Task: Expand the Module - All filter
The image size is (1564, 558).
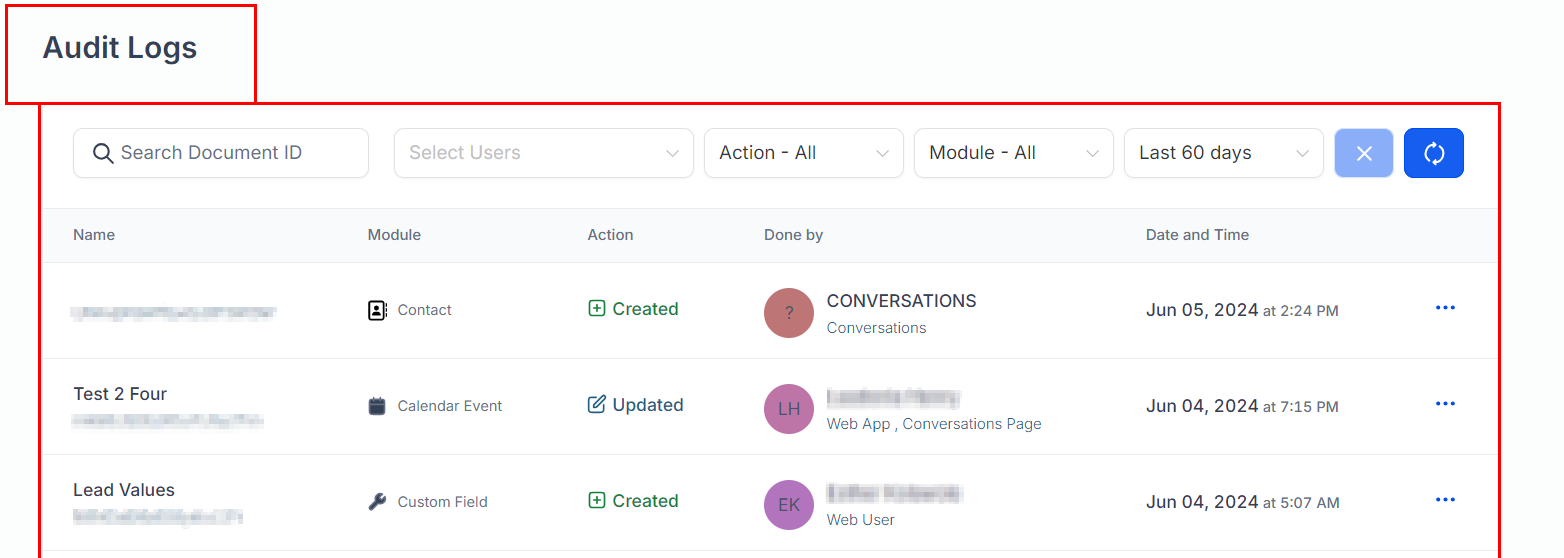Action: point(1013,153)
